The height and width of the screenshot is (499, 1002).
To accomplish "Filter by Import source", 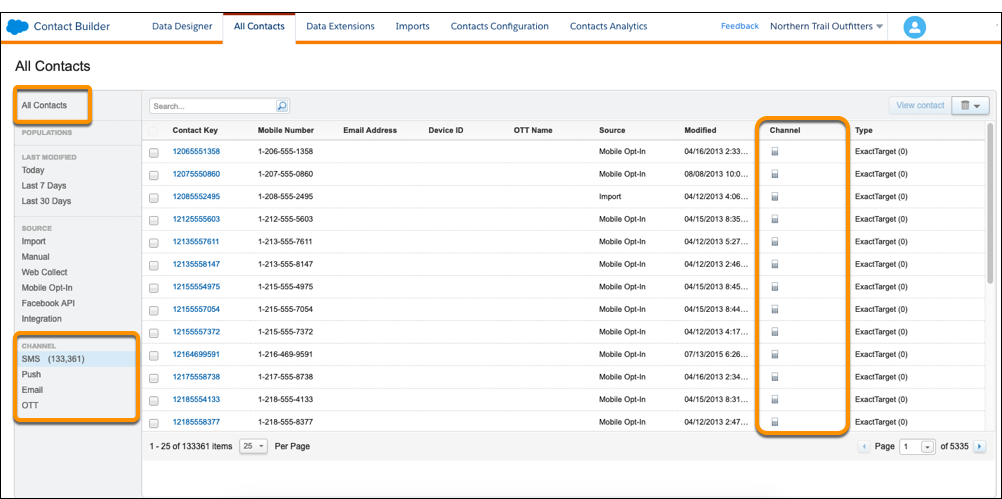I will click(34, 242).
